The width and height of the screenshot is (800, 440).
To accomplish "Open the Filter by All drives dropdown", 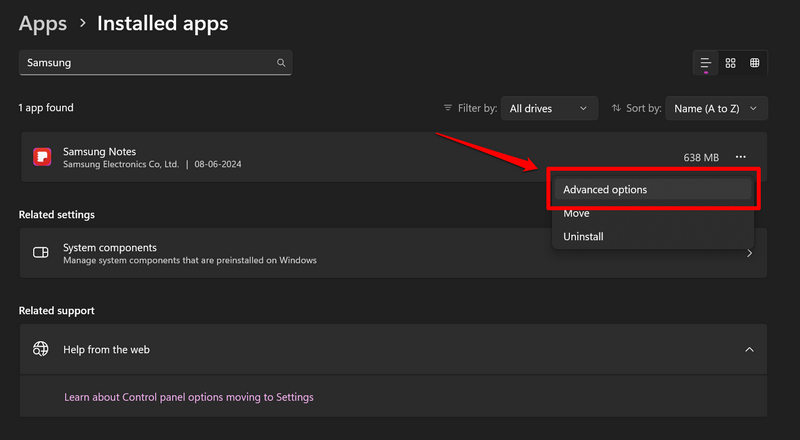I will pos(548,108).
